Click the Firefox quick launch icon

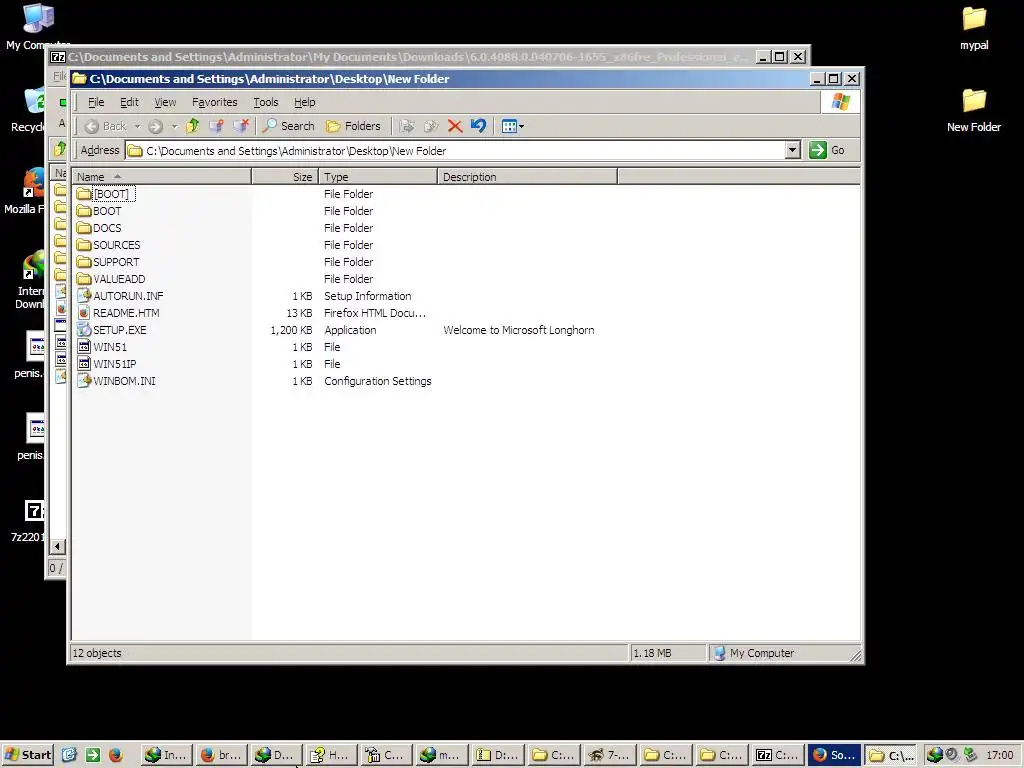pyautogui.click(x=116, y=755)
